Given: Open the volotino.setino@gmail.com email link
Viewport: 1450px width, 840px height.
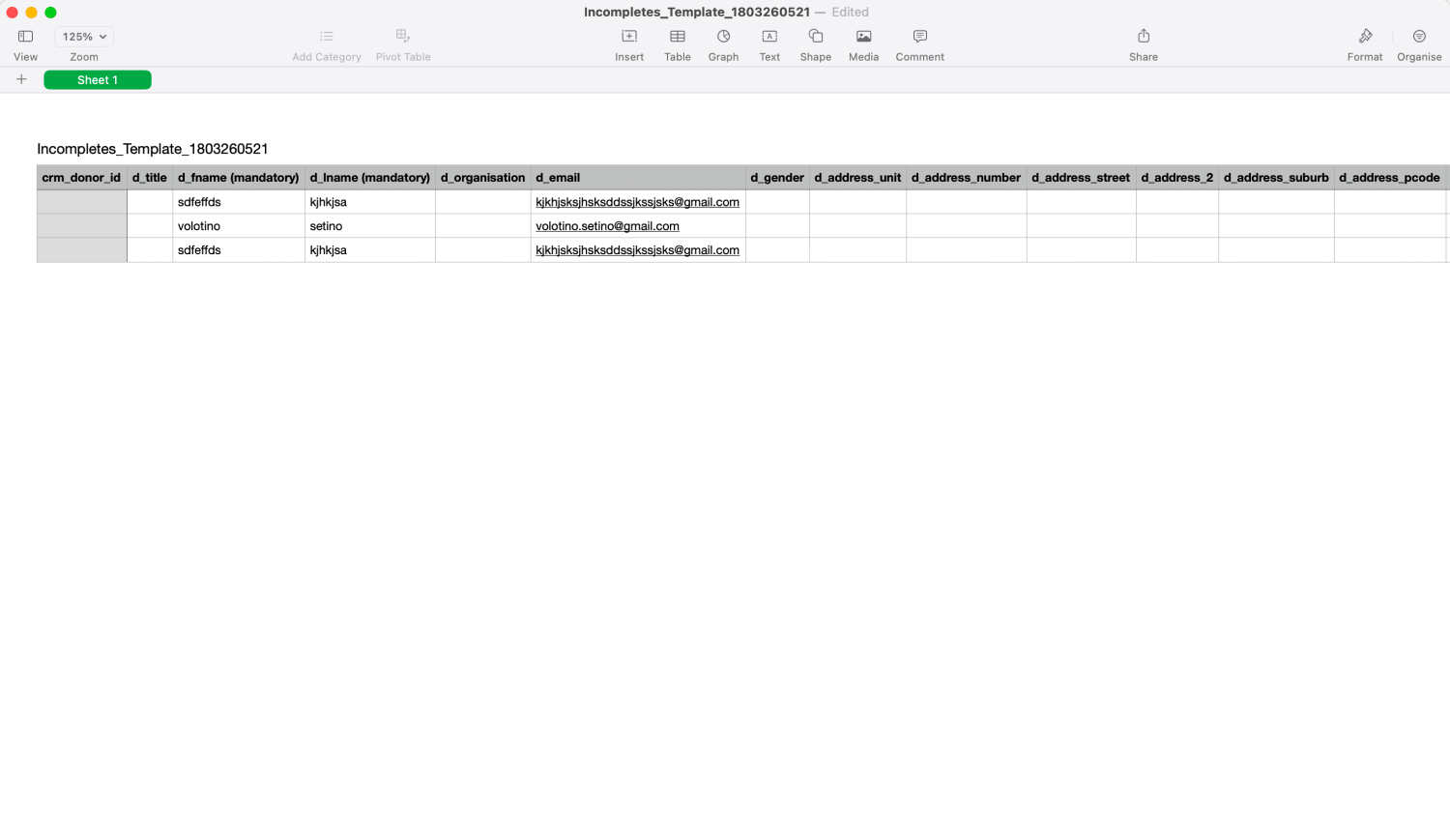Looking at the screenshot, I should tap(607, 226).
